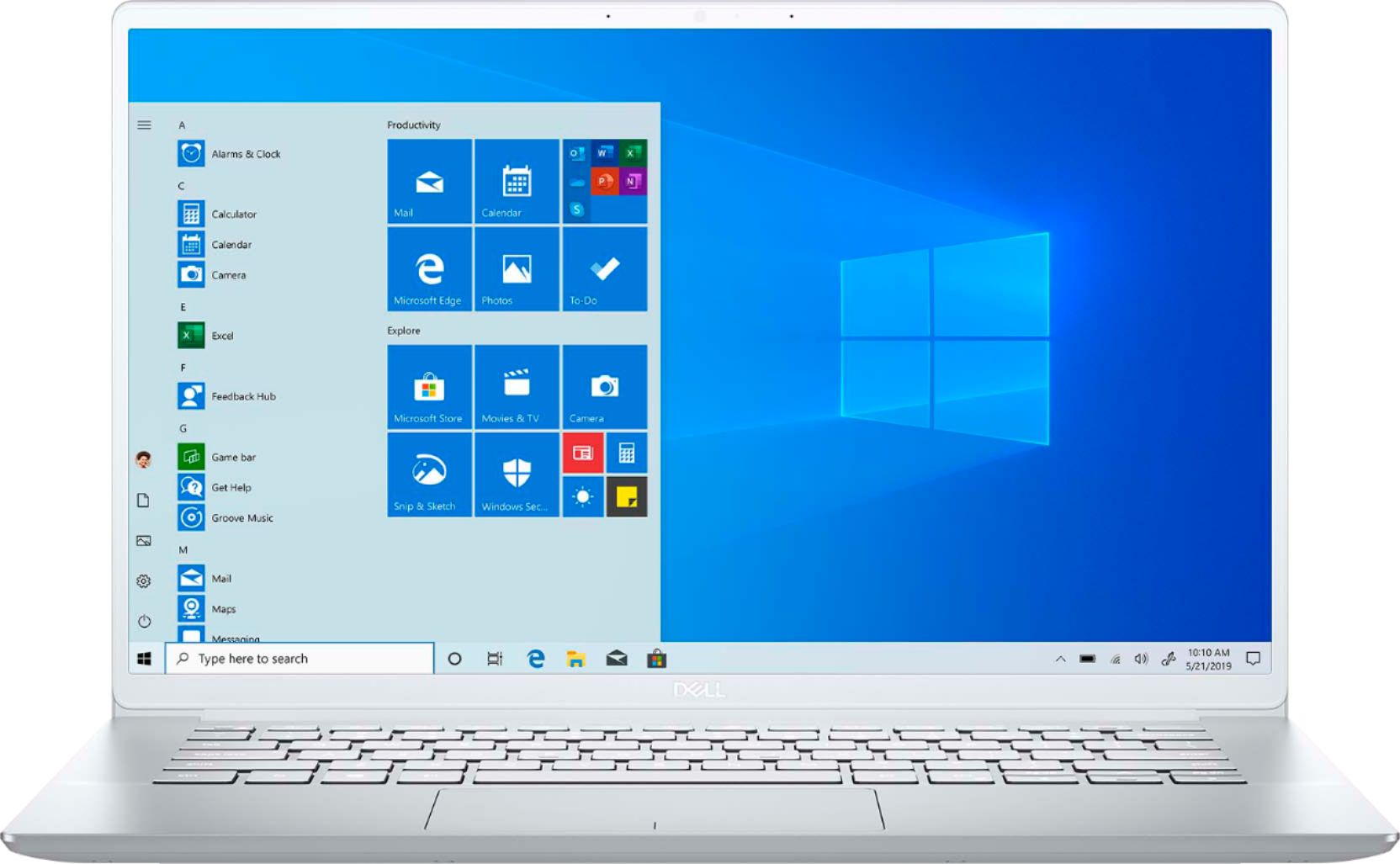1400x864 pixels.
Task: Select Groove Music in the app list
Action: (241, 518)
